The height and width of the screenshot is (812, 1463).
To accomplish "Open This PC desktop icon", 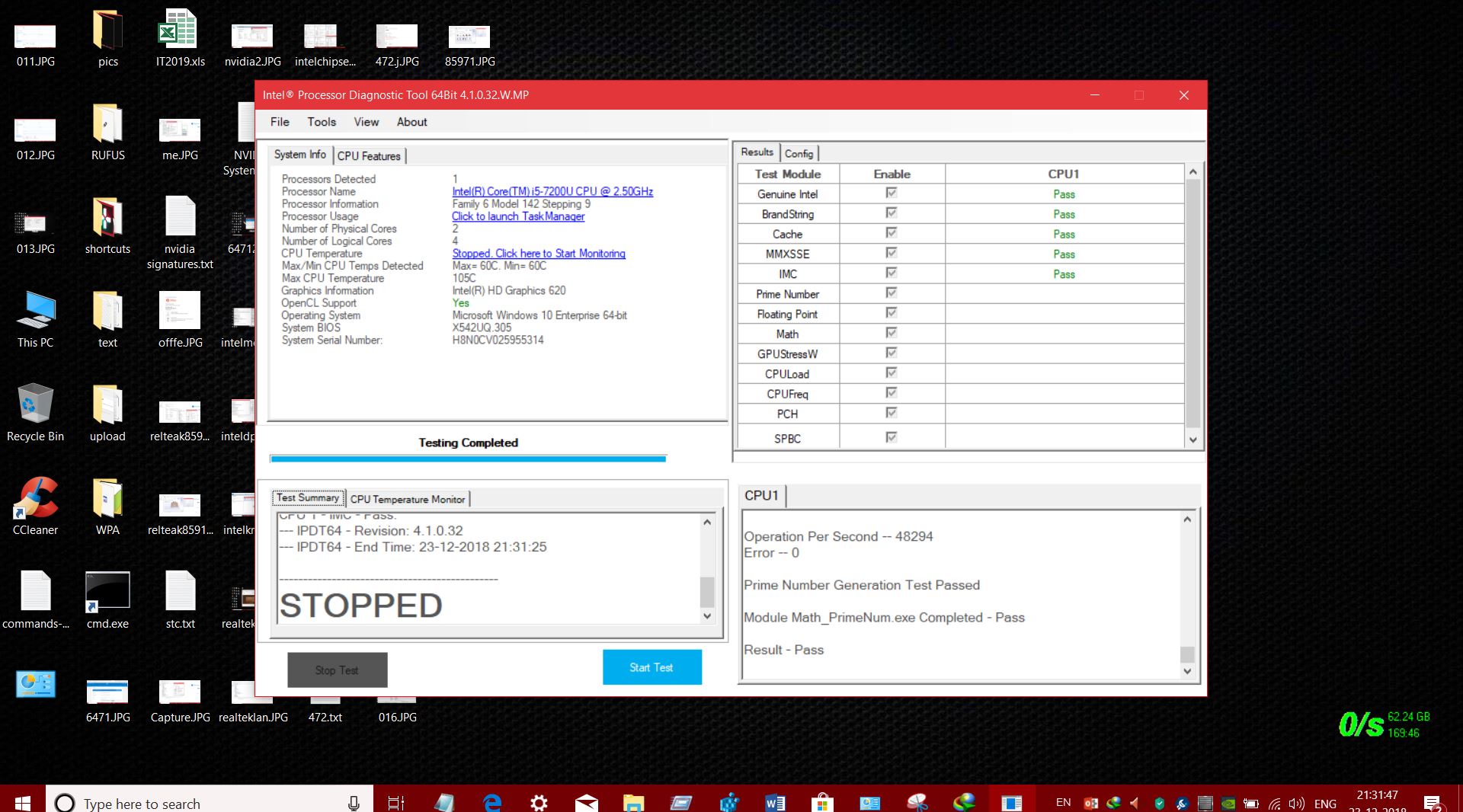I will pyautogui.click(x=35, y=319).
